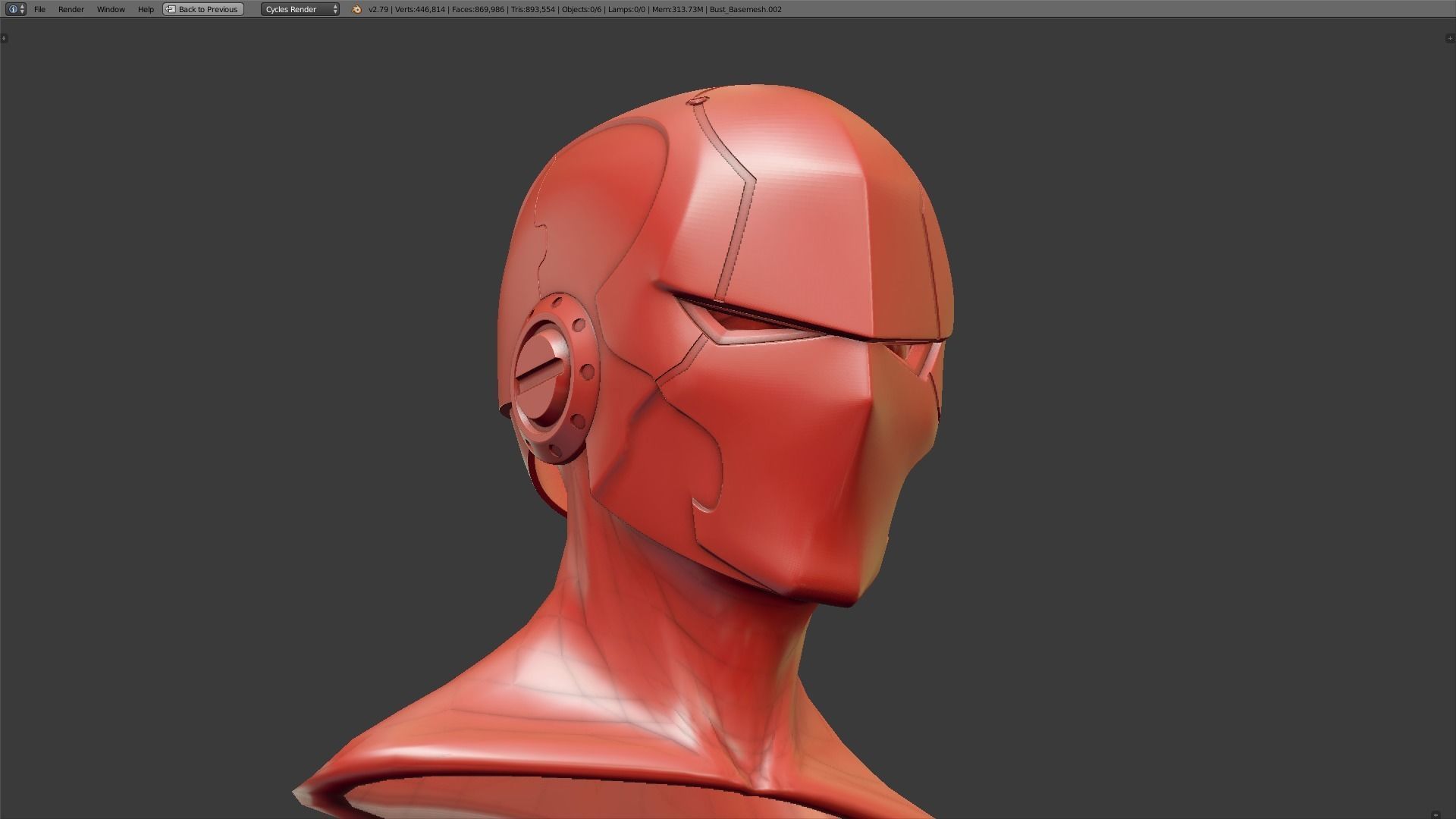Expand the left toolbar region plus tab
The image size is (1456, 819).
[4, 38]
